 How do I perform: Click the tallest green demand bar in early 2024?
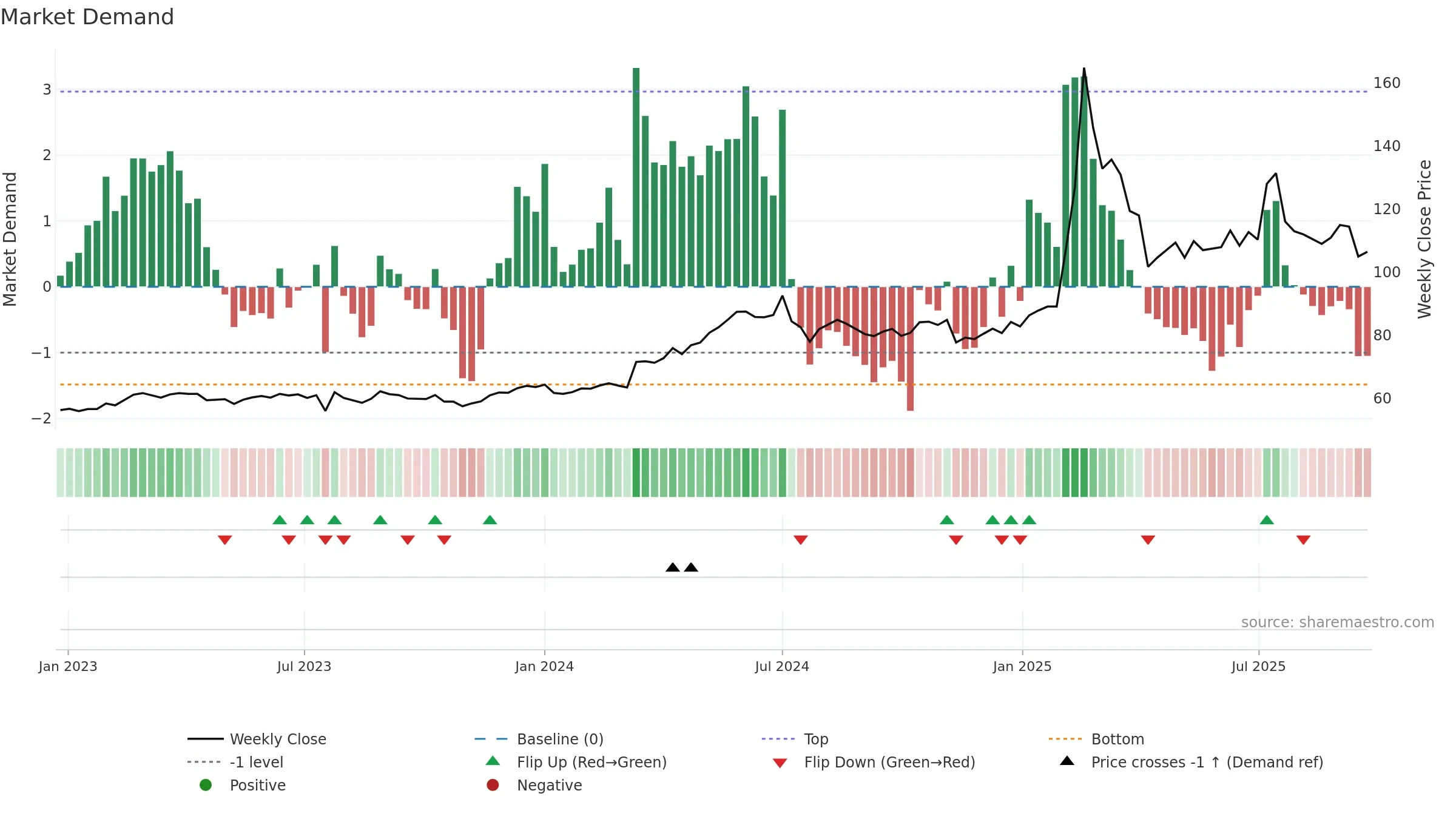pyautogui.click(x=636, y=177)
